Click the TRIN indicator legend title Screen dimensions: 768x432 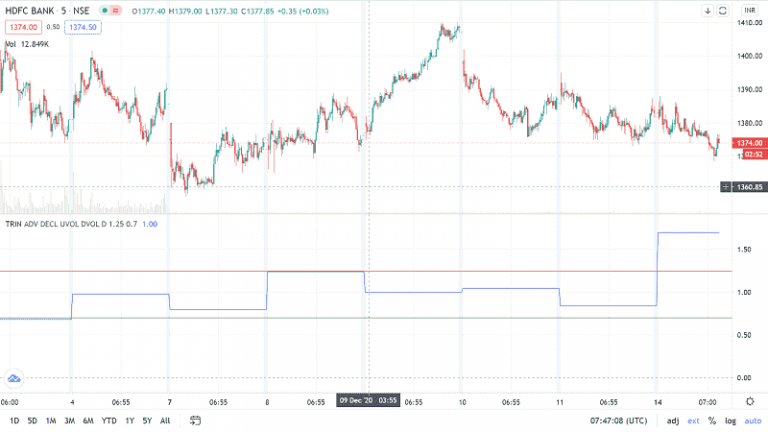(x=14, y=223)
